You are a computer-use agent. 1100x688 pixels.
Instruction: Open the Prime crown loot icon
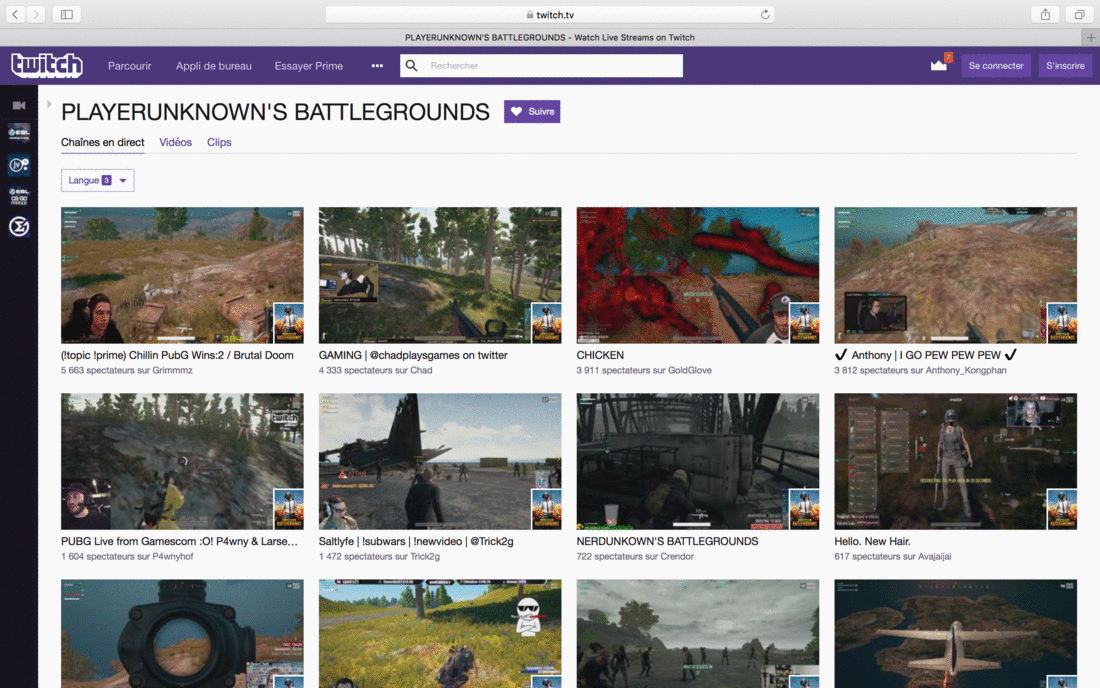tap(939, 65)
